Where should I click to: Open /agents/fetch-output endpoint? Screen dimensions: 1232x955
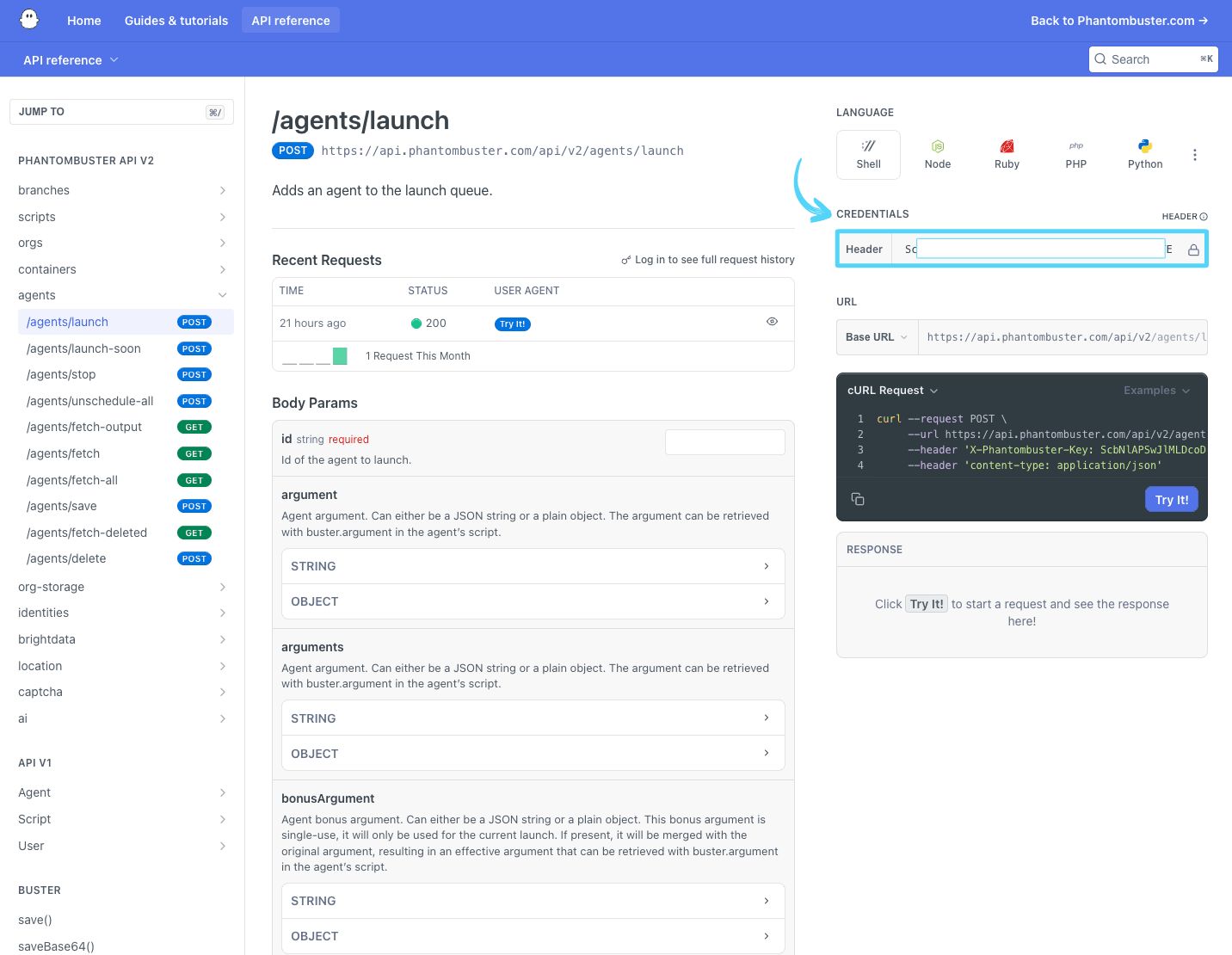126,427
